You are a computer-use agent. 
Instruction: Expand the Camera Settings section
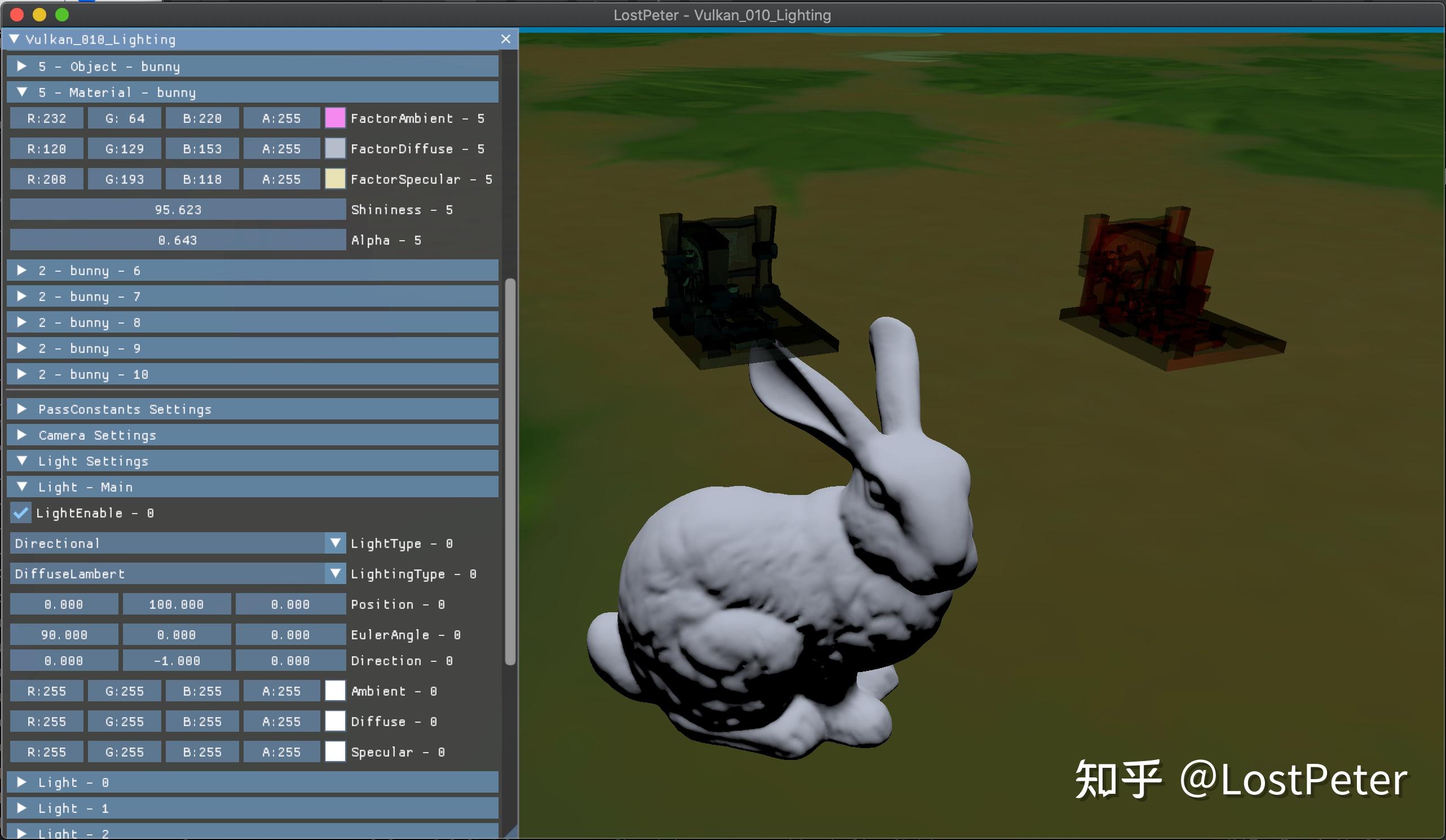[x=23, y=435]
